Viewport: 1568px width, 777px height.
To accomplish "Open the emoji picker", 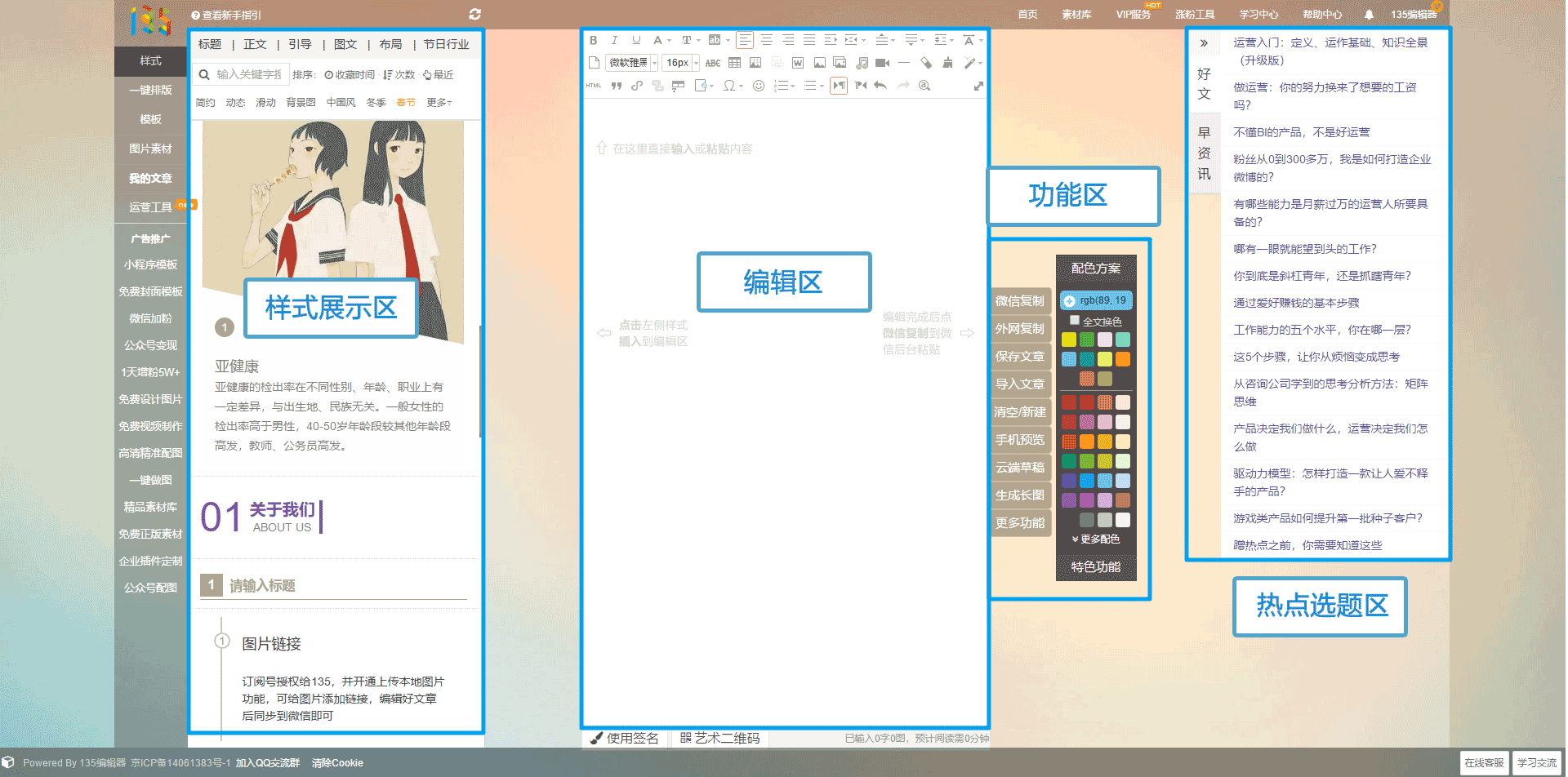I will [759, 86].
